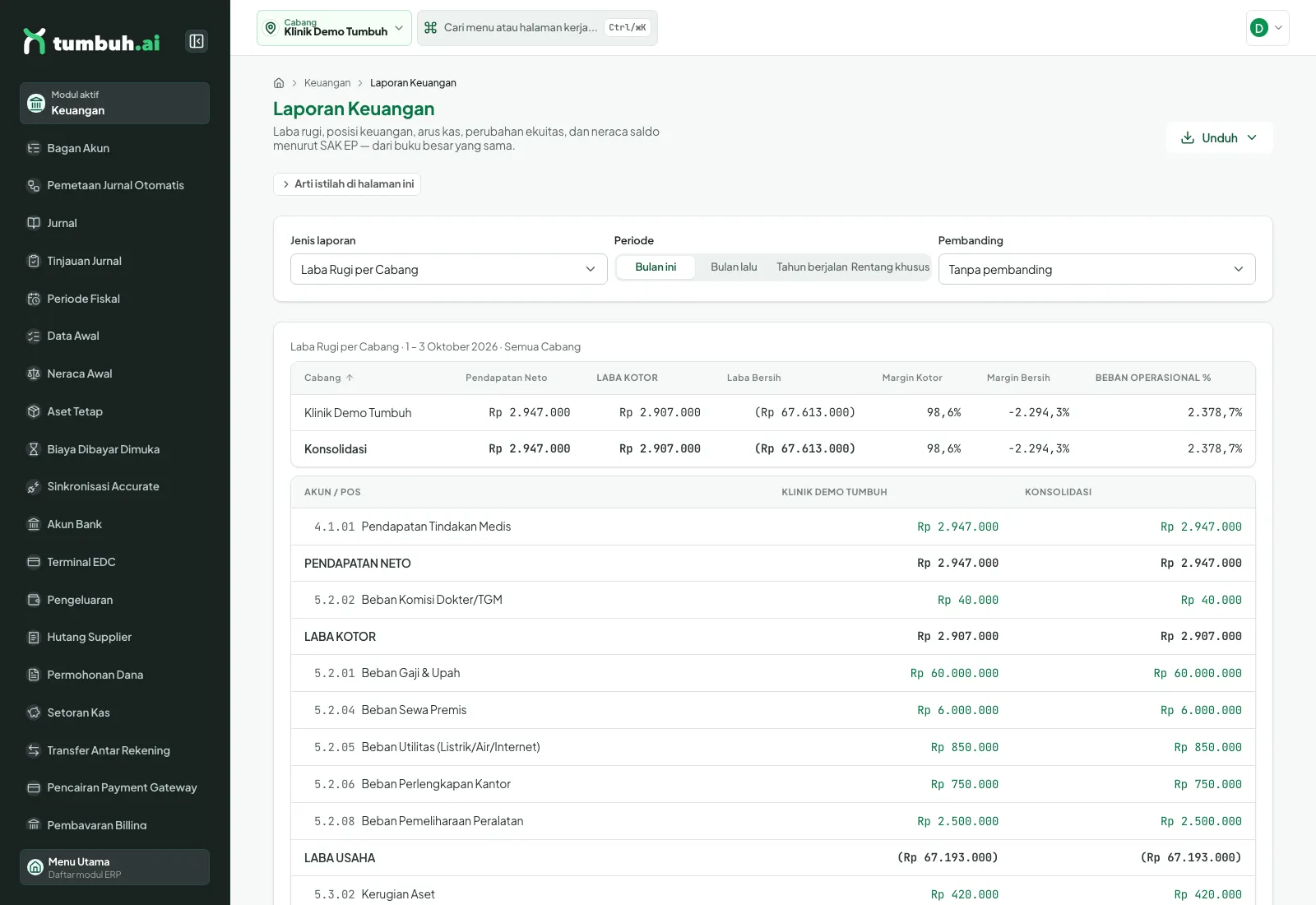Click Unduh download button
The image size is (1316, 905).
1219,137
